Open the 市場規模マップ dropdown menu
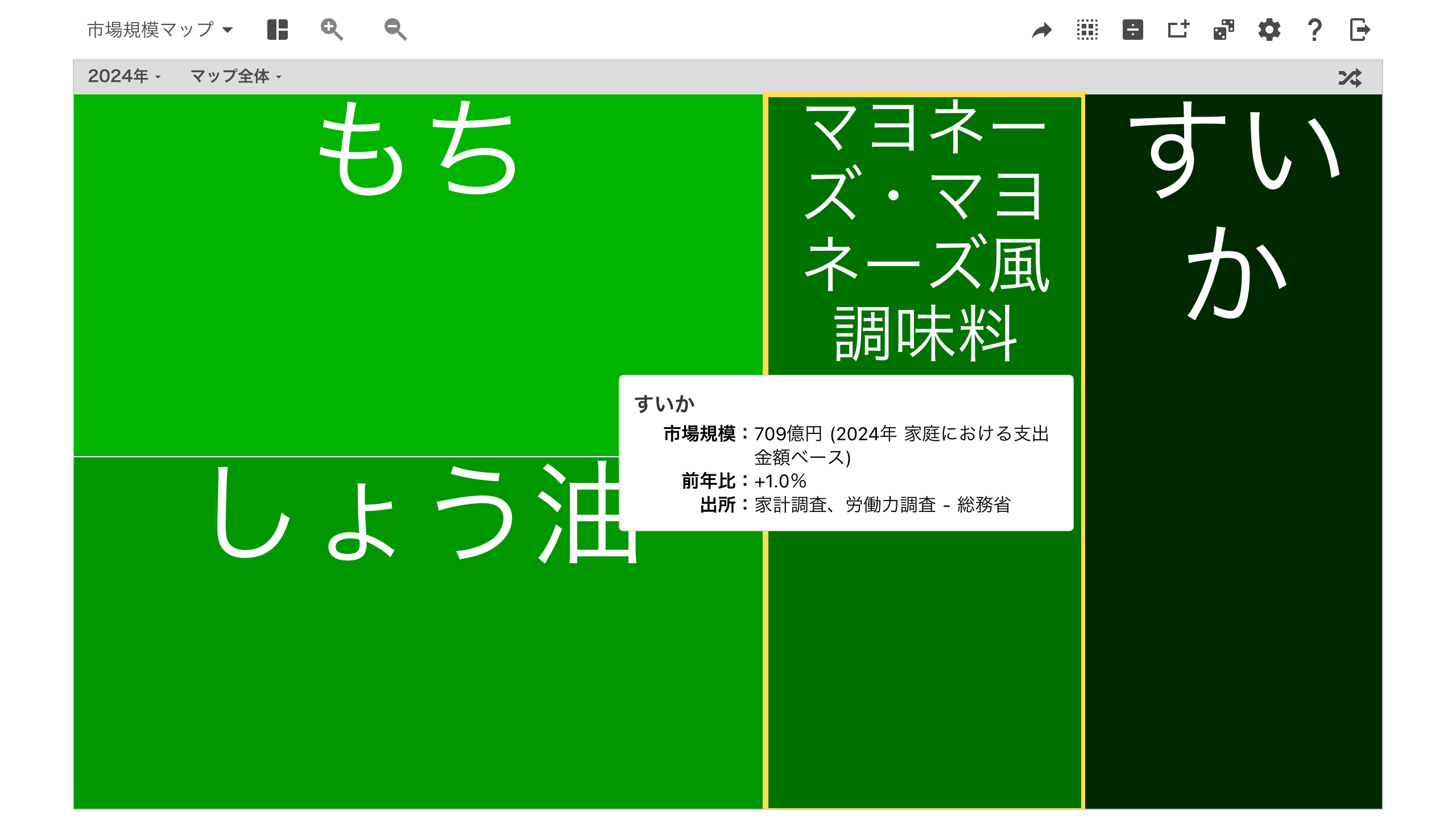 (160, 30)
